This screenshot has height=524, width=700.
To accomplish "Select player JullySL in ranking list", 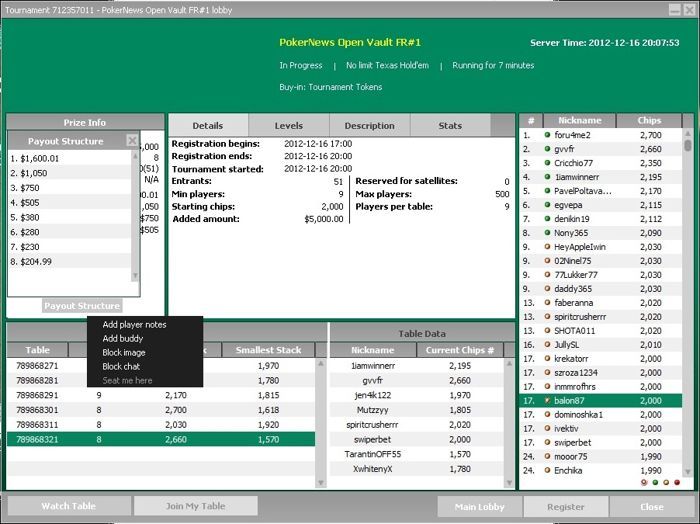I will click(601, 344).
